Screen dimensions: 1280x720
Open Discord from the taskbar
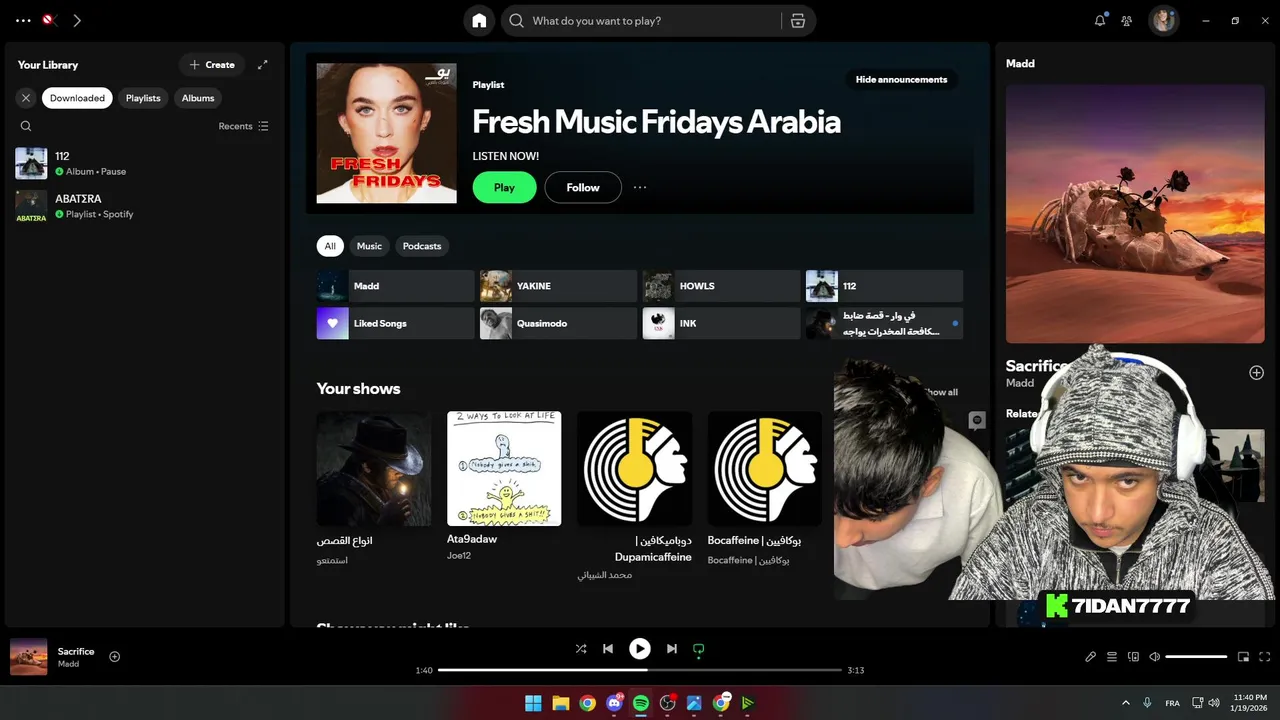[x=614, y=703]
